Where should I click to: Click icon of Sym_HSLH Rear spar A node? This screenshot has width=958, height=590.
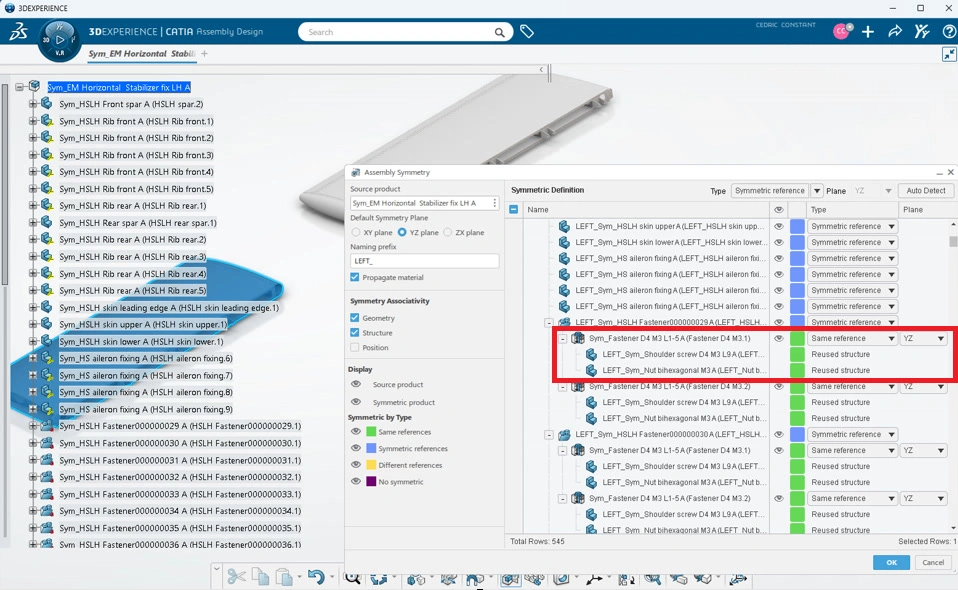(46, 223)
